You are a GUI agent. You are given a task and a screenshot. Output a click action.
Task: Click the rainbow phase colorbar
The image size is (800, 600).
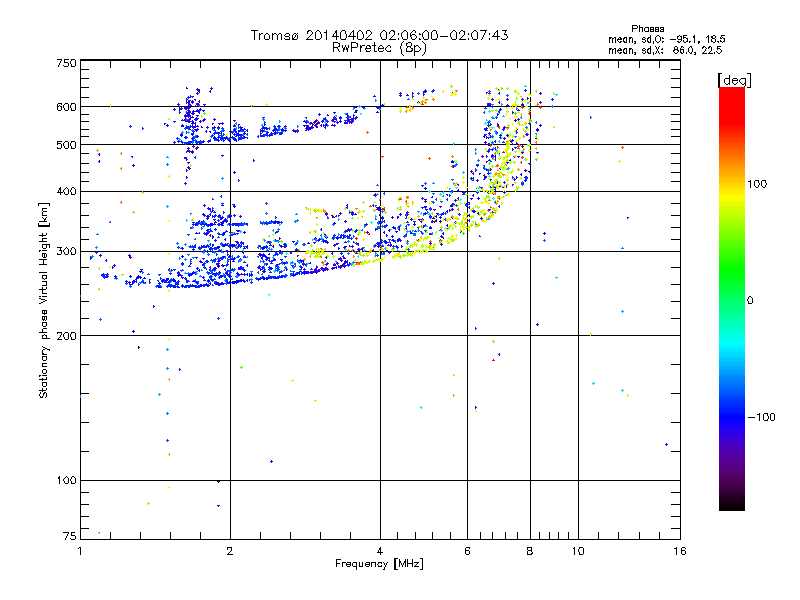point(732,299)
